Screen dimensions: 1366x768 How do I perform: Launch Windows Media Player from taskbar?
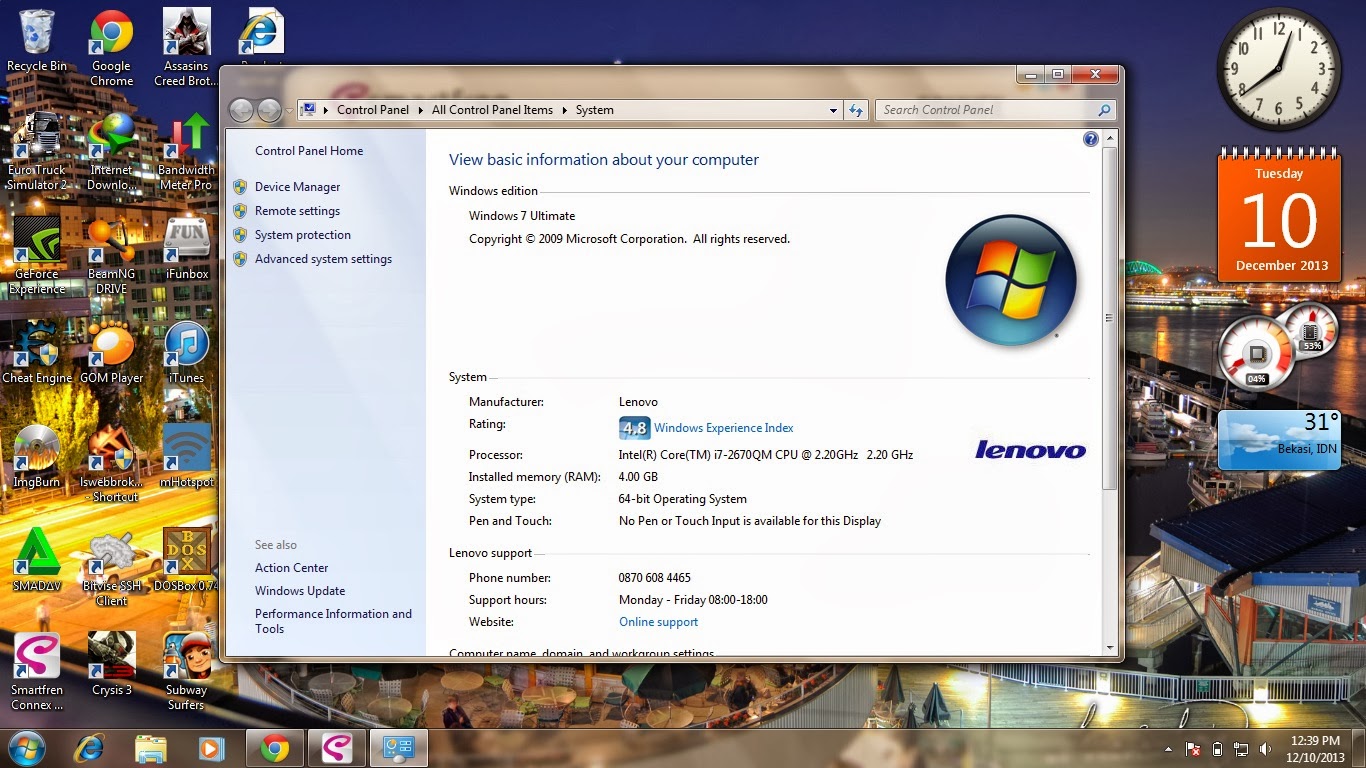[x=211, y=748]
